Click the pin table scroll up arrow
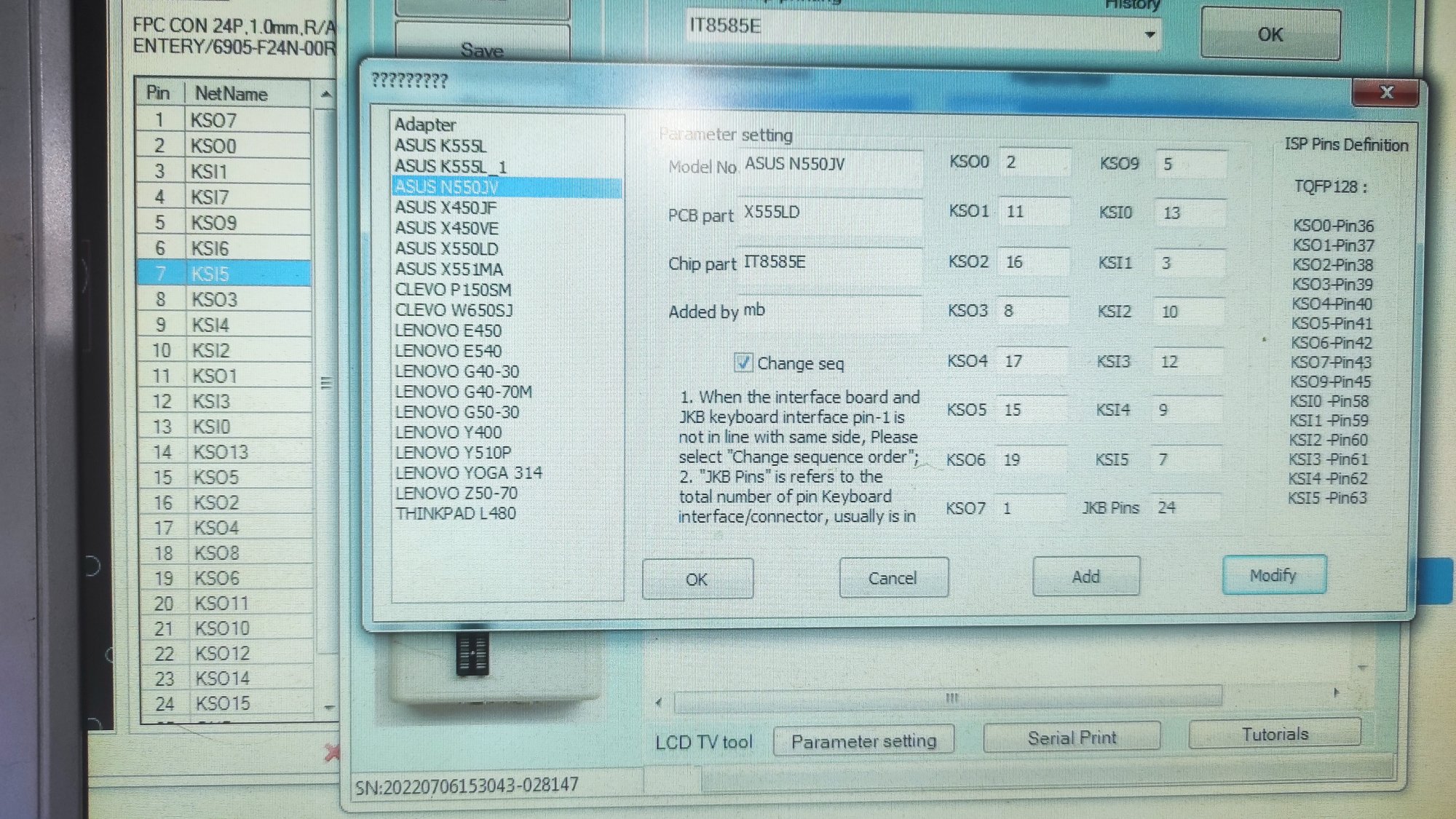Viewport: 1456px width, 819px height. [x=326, y=94]
